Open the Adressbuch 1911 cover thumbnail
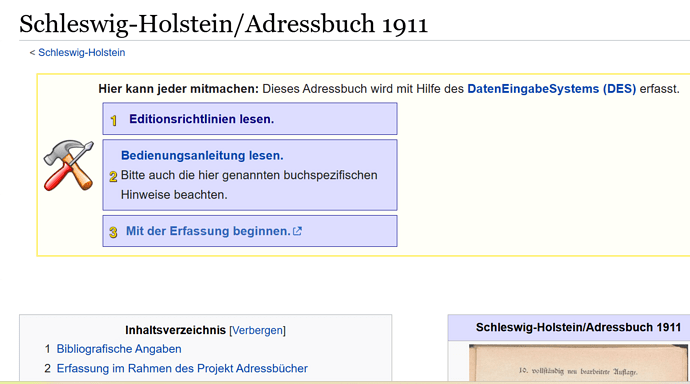 pos(578,362)
